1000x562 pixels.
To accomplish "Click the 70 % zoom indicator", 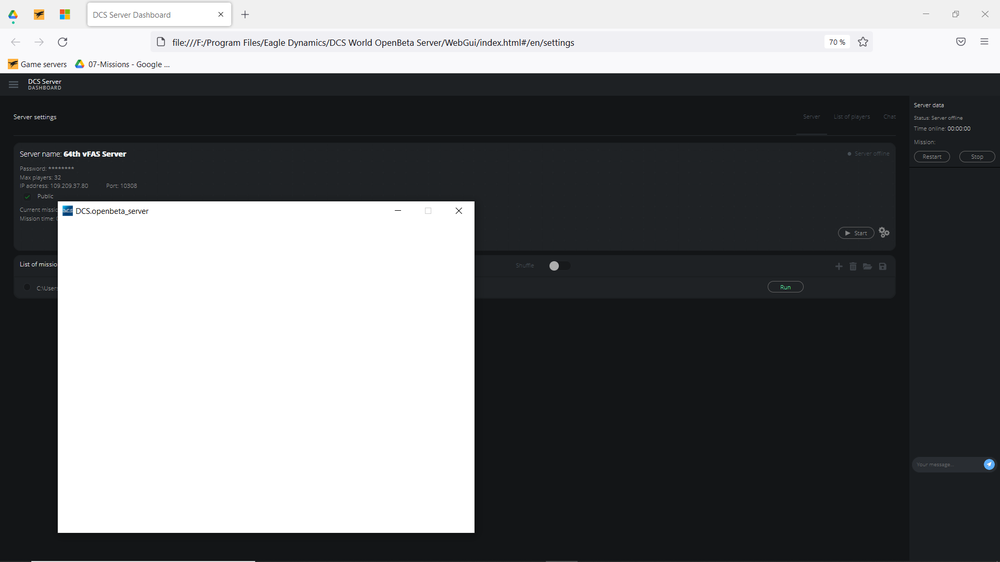I will [x=837, y=42].
